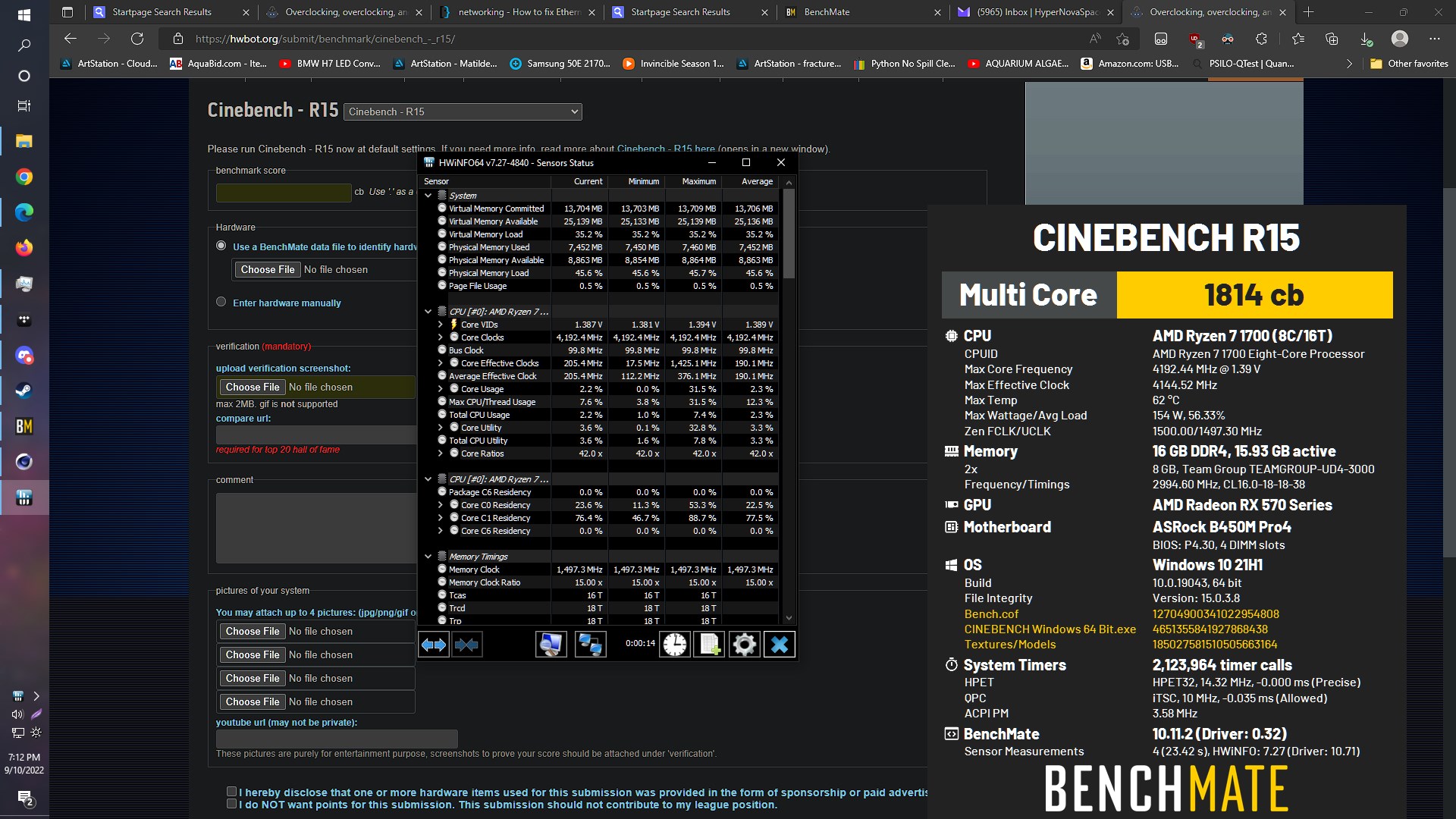Open a new browser tab
Image resolution: width=1456 pixels, height=819 pixels.
[x=1308, y=12]
